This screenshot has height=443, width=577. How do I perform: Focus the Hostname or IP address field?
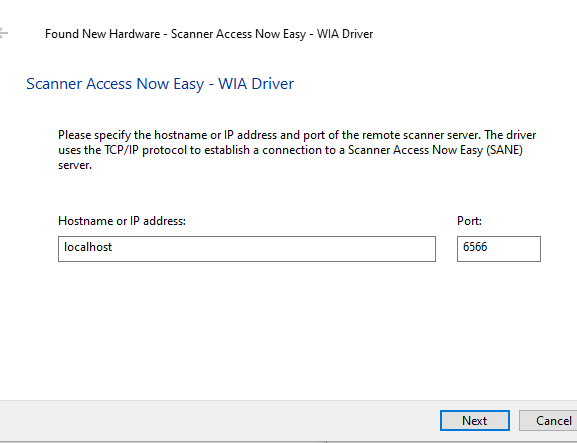[247, 249]
